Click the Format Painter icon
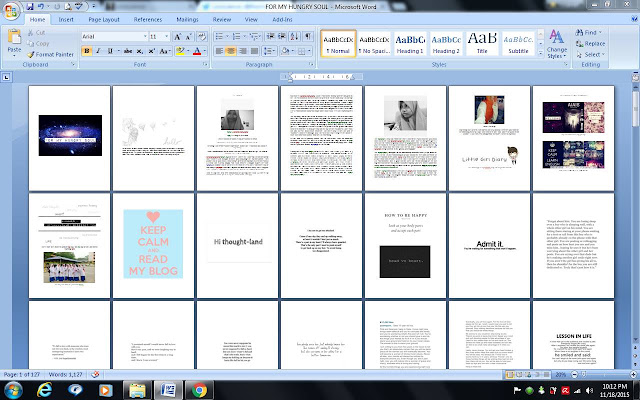This screenshot has height=400, width=640. point(31,54)
